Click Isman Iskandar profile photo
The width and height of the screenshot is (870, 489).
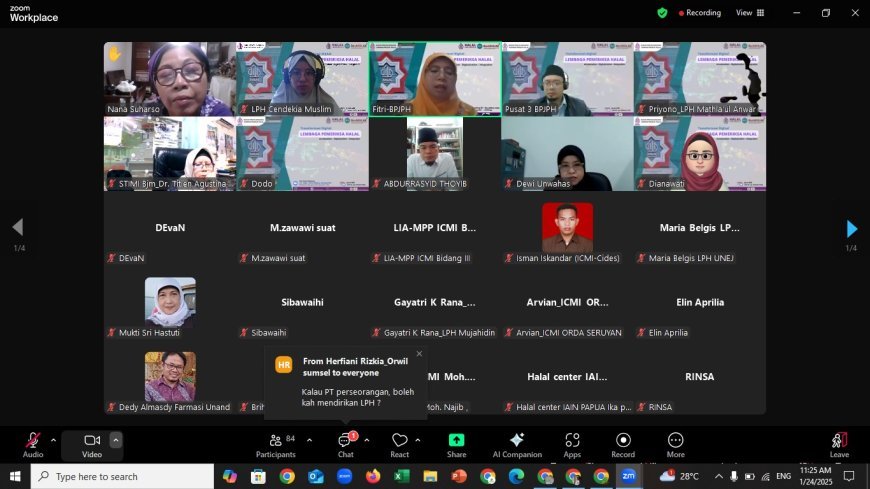click(x=568, y=227)
